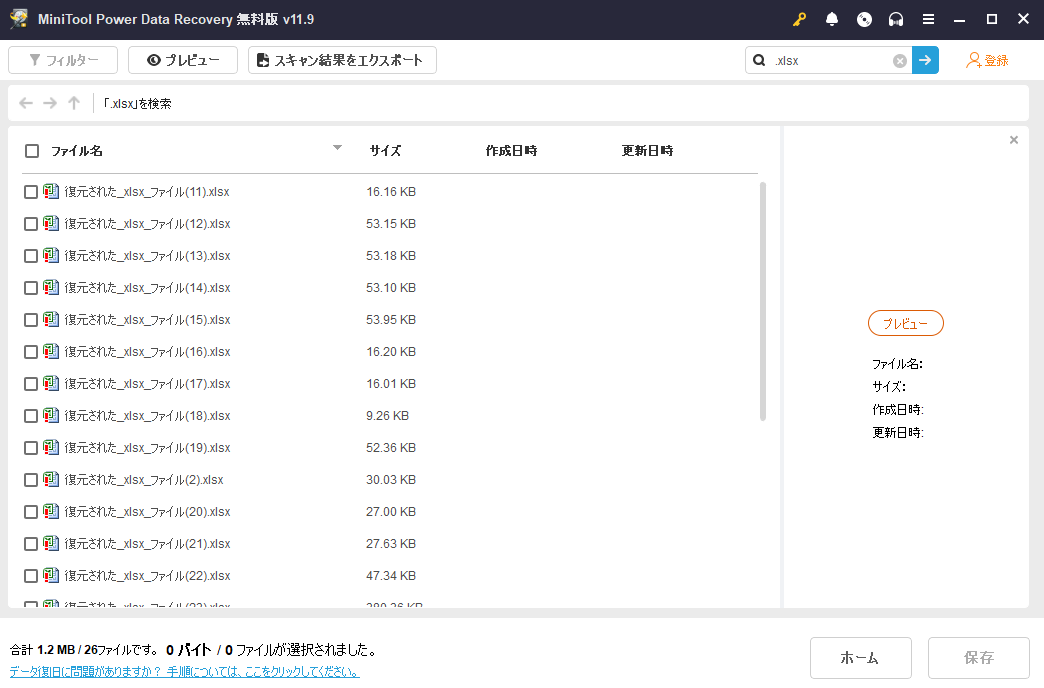Image resolution: width=1044 pixels, height=688 pixels.
Task: Click the 登録 user icon link
Action: pos(987,60)
